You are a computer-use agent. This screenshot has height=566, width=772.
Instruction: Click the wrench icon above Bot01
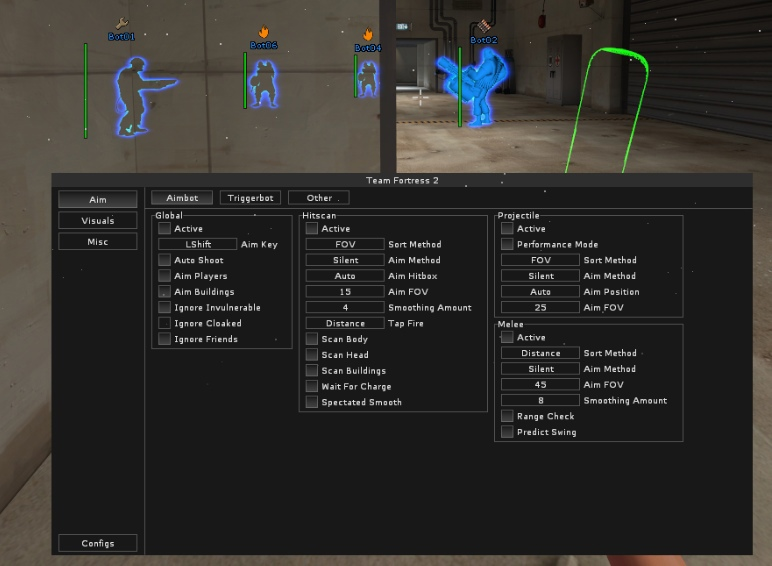122,23
